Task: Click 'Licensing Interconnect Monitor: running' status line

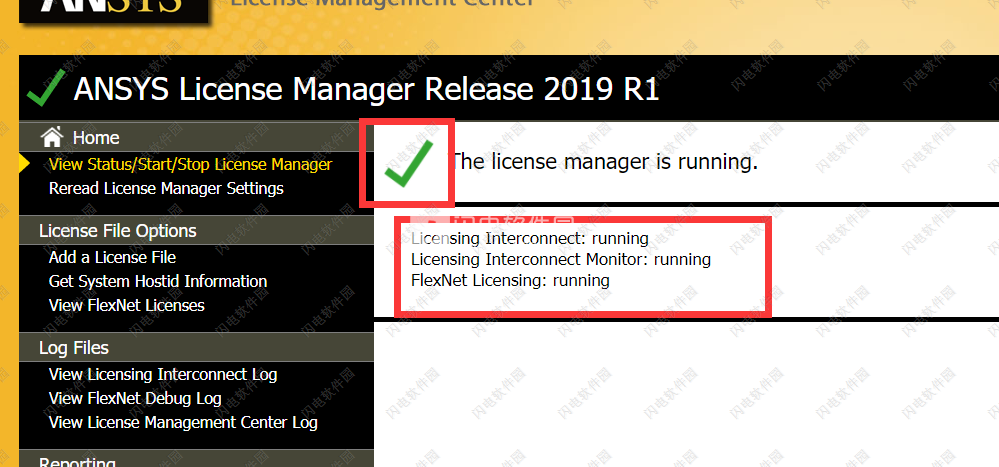Action: [561, 259]
